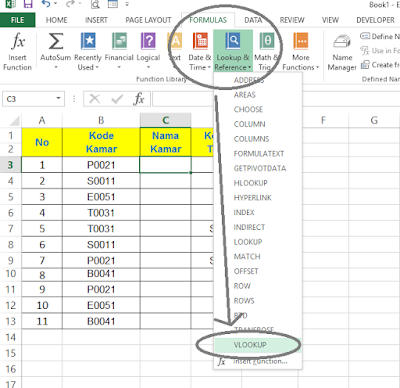Click the Use in Formula icon
The height and width of the screenshot is (388, 400).
tap(365, 51)
